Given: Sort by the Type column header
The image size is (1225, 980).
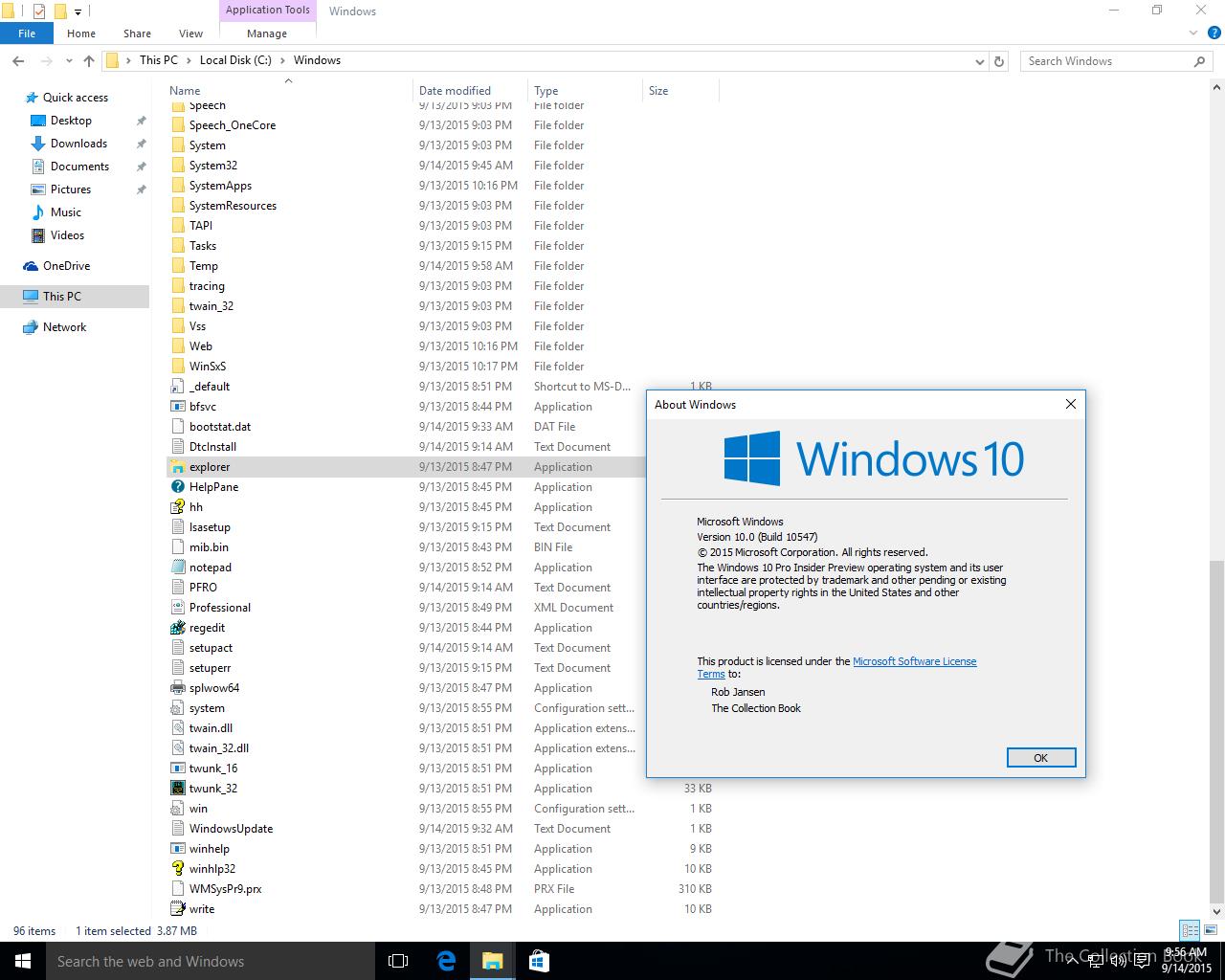Looking at the screenshot, I should [x=586, y=91].
